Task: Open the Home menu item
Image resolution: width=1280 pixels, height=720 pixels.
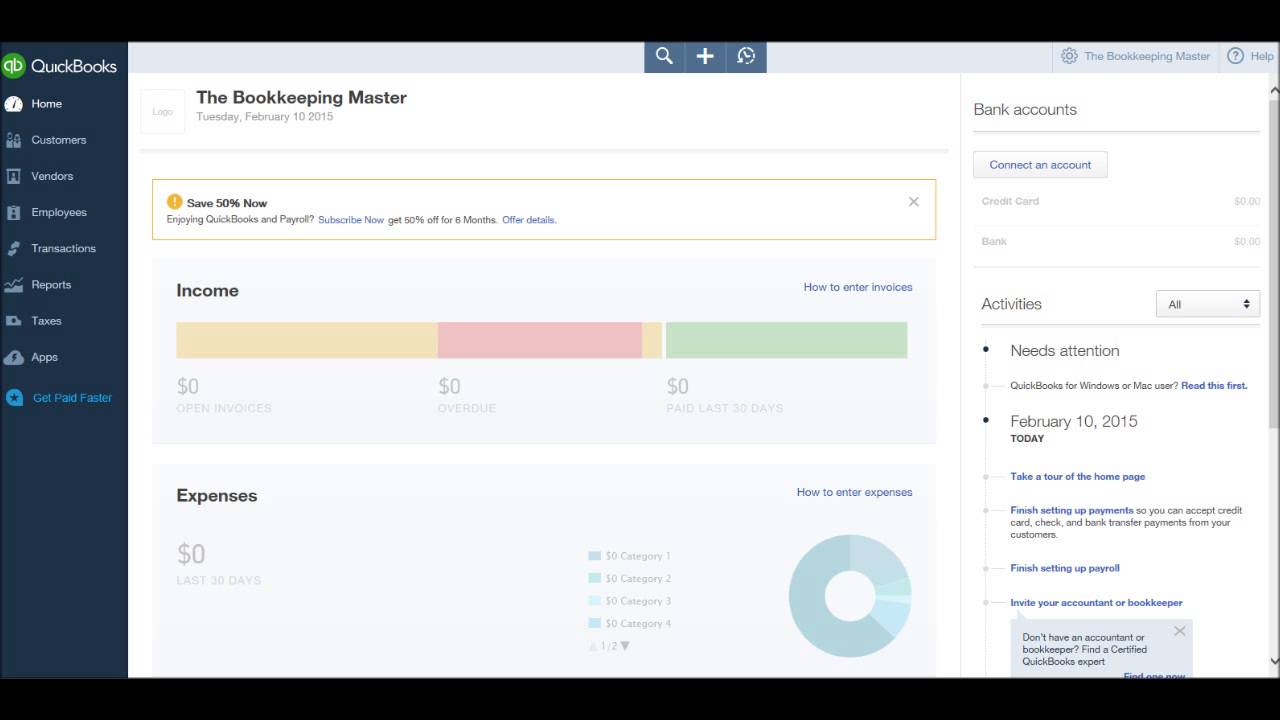Action: click(46, 104)
